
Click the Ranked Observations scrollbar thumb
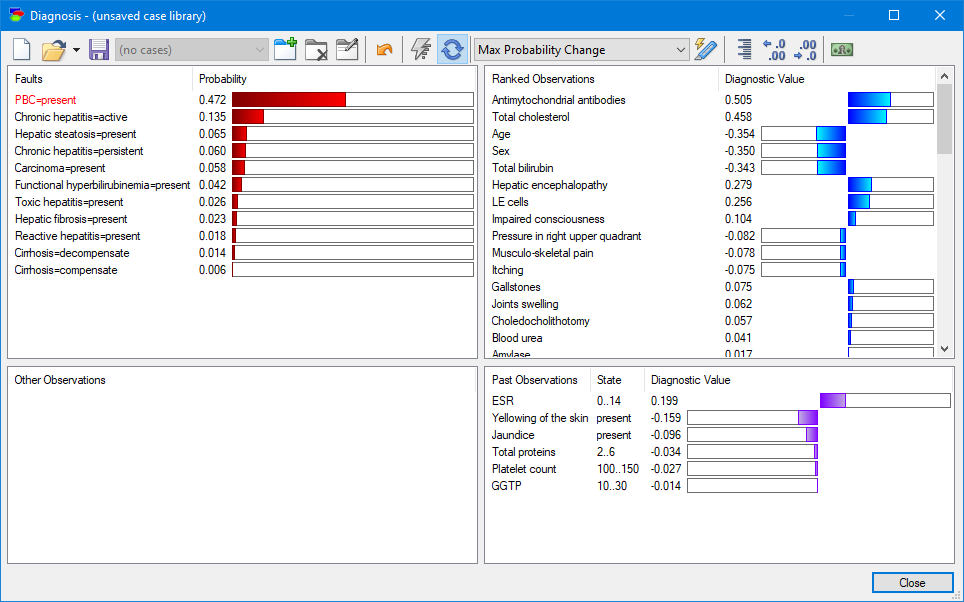tap(944, 119)
